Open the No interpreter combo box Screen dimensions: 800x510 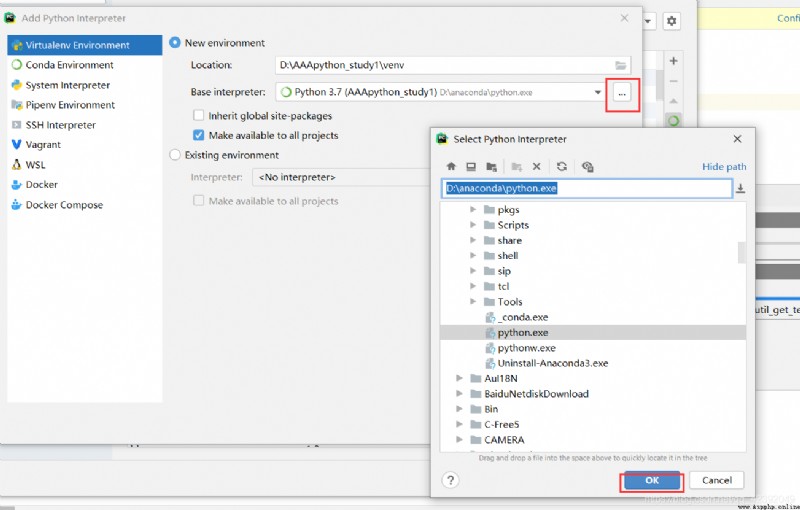341,177
